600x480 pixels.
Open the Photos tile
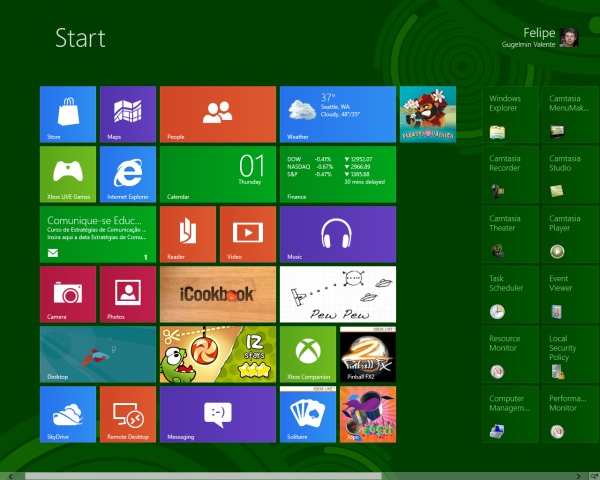[128, 294]
